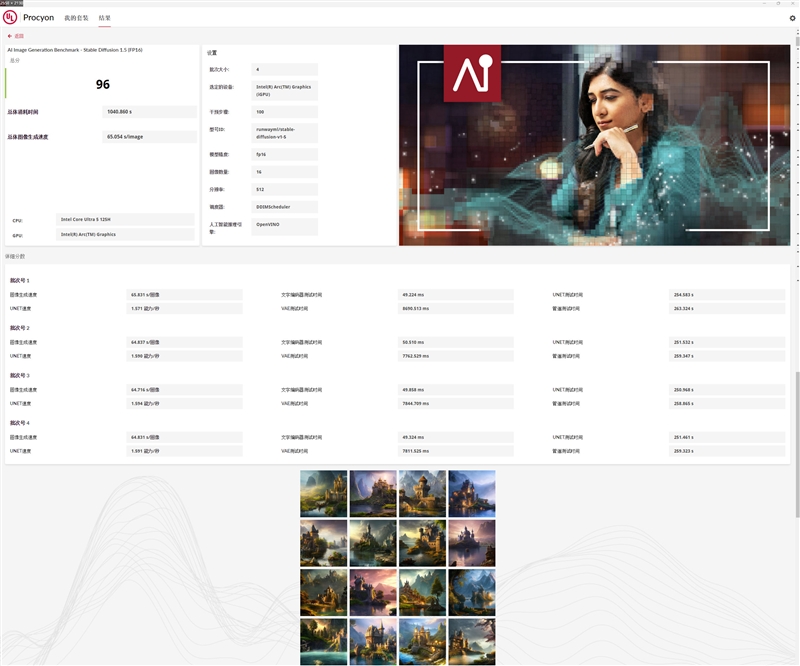Open the pink sunset castle thumbnail
Viewport: 800px width, 666px height.
[373, 593]
